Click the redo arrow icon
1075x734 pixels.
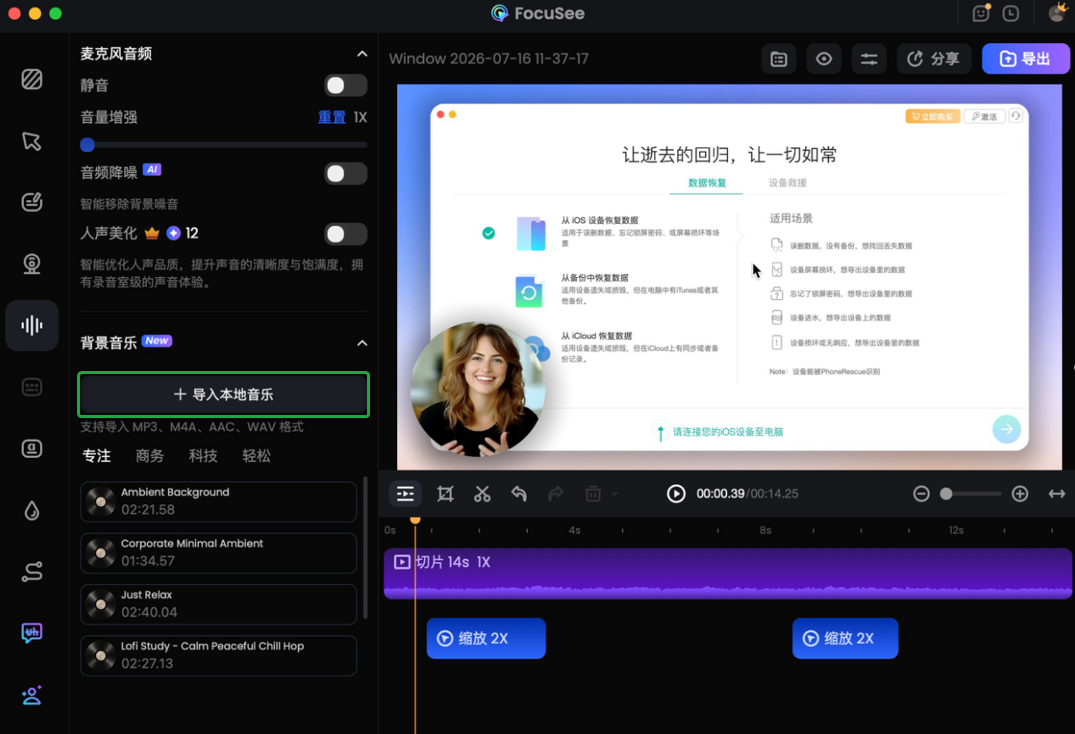click(556, 493)
